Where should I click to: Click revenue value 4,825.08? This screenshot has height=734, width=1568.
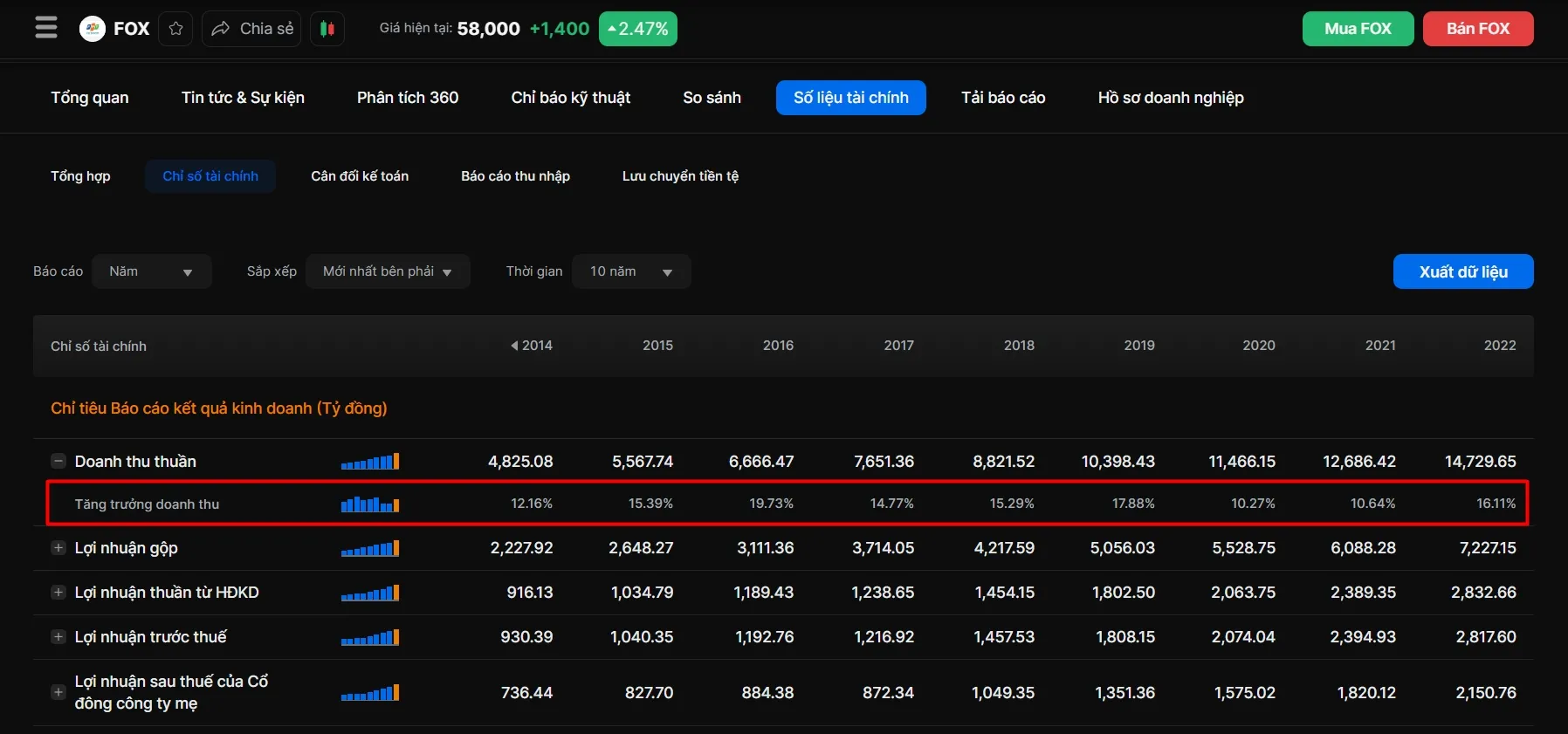coord(520,462)
